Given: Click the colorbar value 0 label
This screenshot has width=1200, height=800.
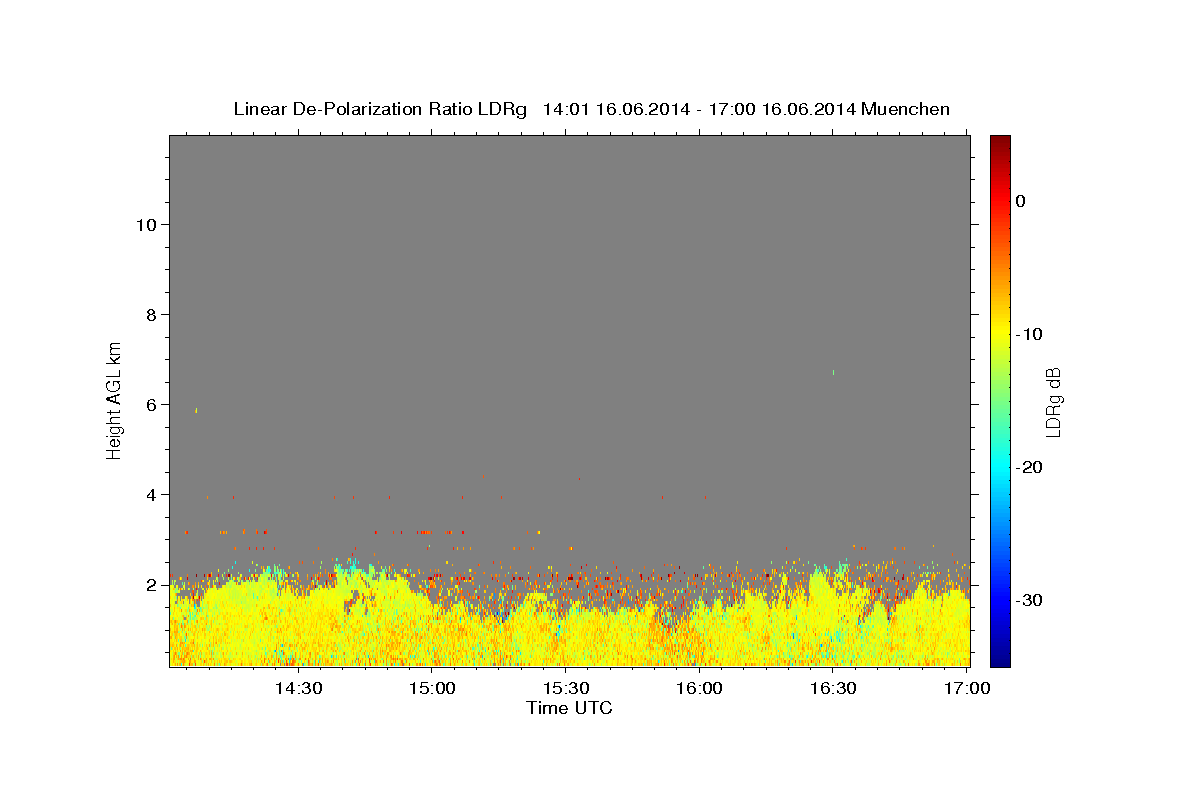Looking at the screenshot, I should coord(1020,201).
